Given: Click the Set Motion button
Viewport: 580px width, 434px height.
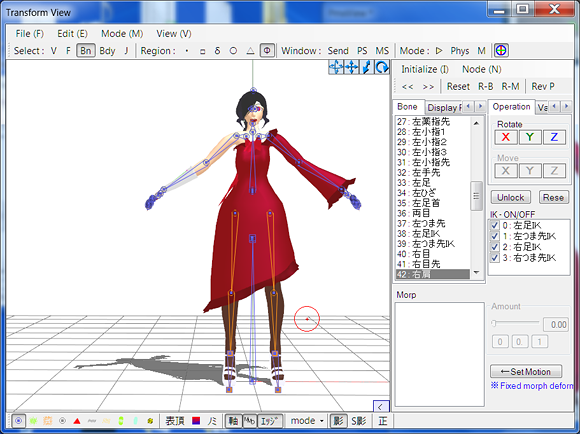Looking at the screenshot, I should (526, 371).
